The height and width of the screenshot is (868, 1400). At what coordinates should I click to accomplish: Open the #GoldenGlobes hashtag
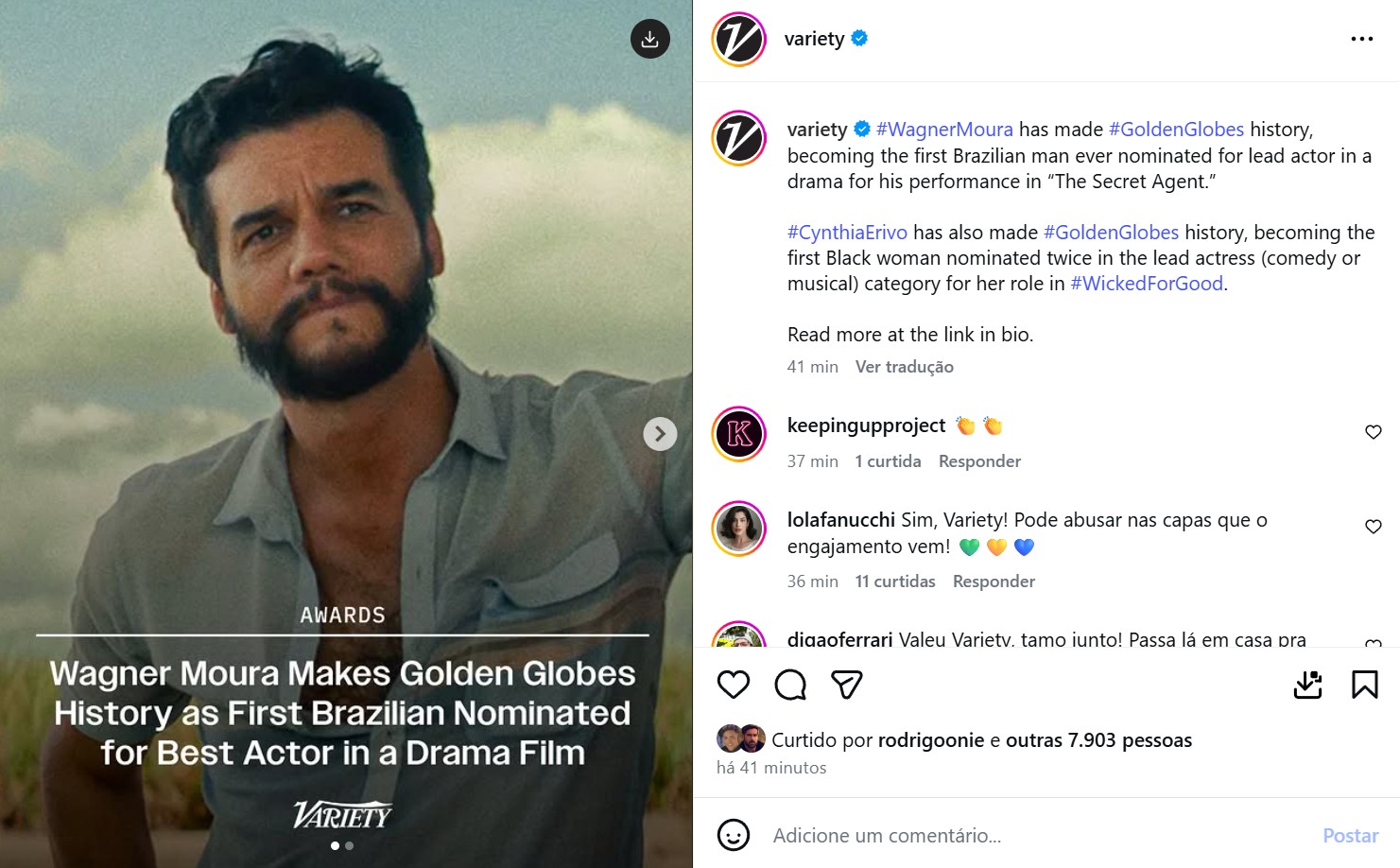[1175, 129]
